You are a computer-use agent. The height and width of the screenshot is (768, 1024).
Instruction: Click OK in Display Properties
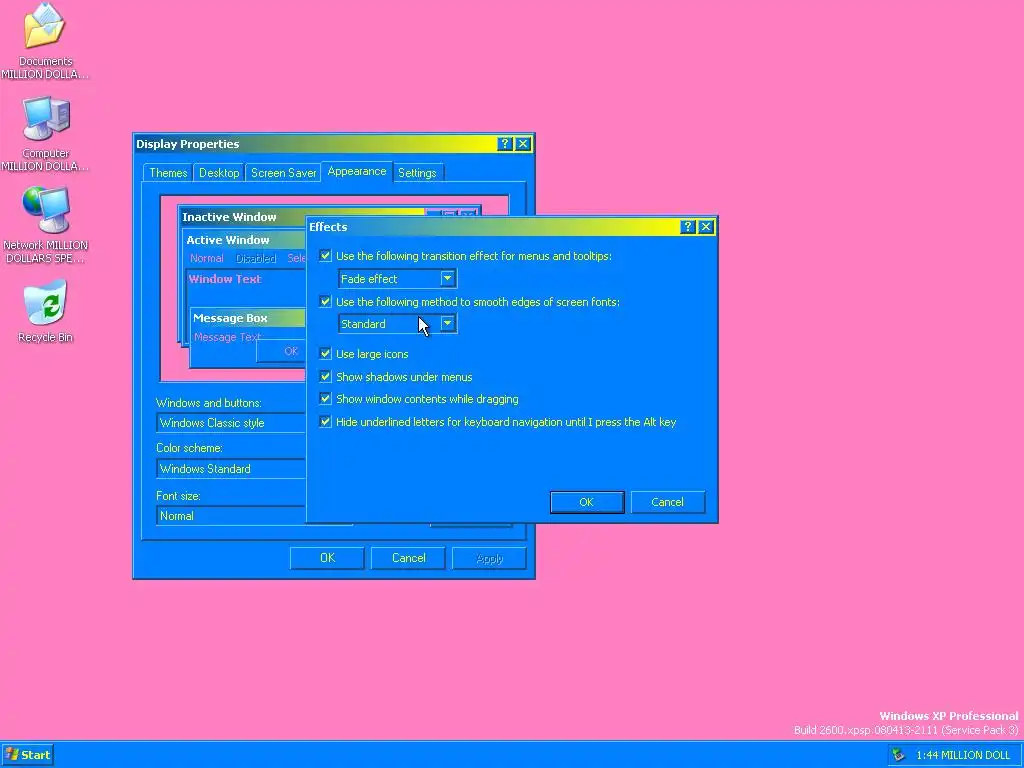pyautogui.click(x=327, y=558)
